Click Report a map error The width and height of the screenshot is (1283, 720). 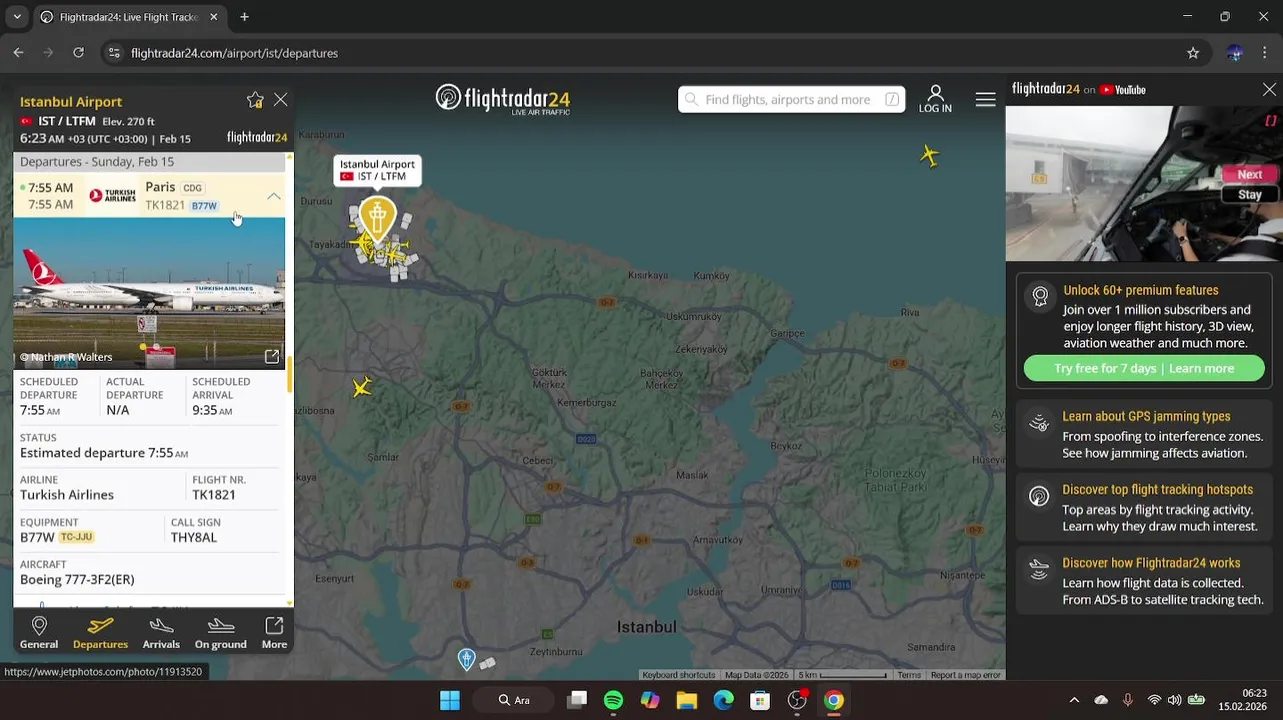click(965, 675)
